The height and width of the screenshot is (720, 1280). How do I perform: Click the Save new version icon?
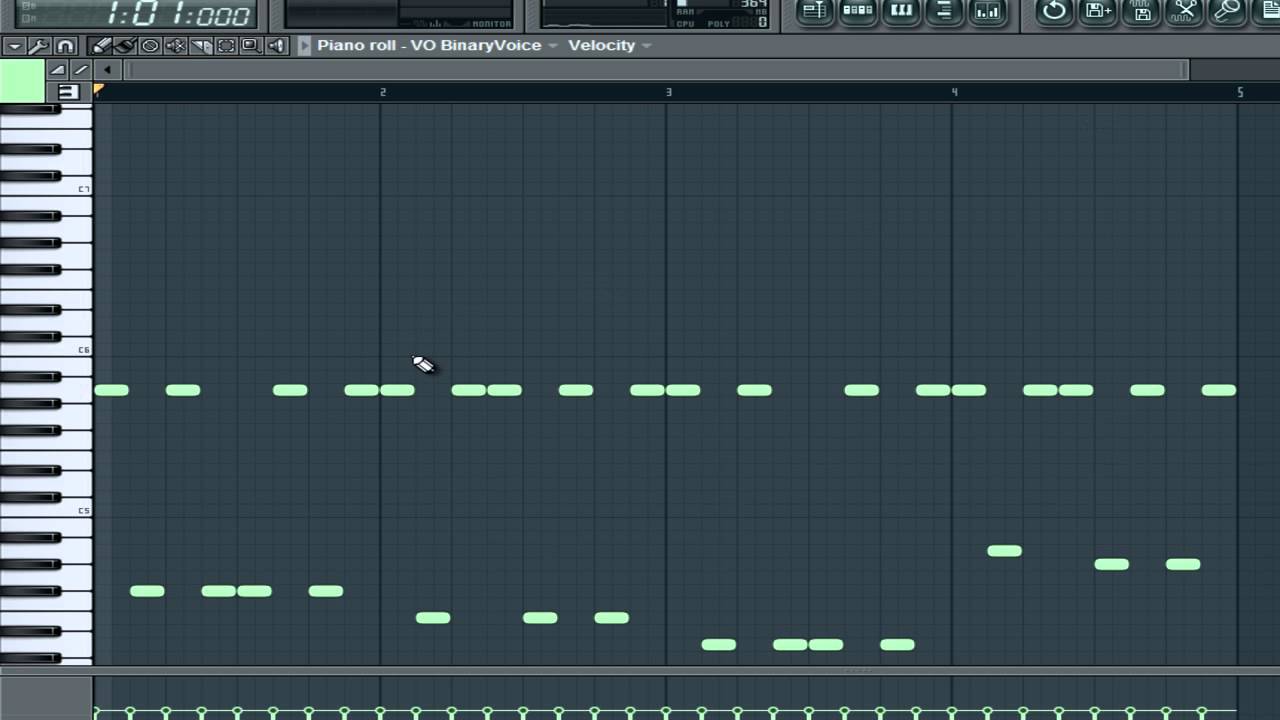1098,11
